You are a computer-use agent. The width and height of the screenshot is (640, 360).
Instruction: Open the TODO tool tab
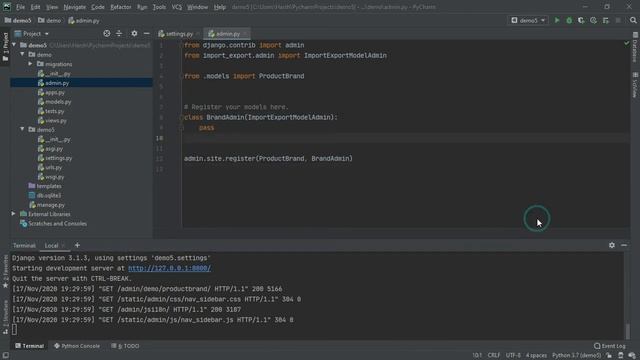[x=125, y=346]
